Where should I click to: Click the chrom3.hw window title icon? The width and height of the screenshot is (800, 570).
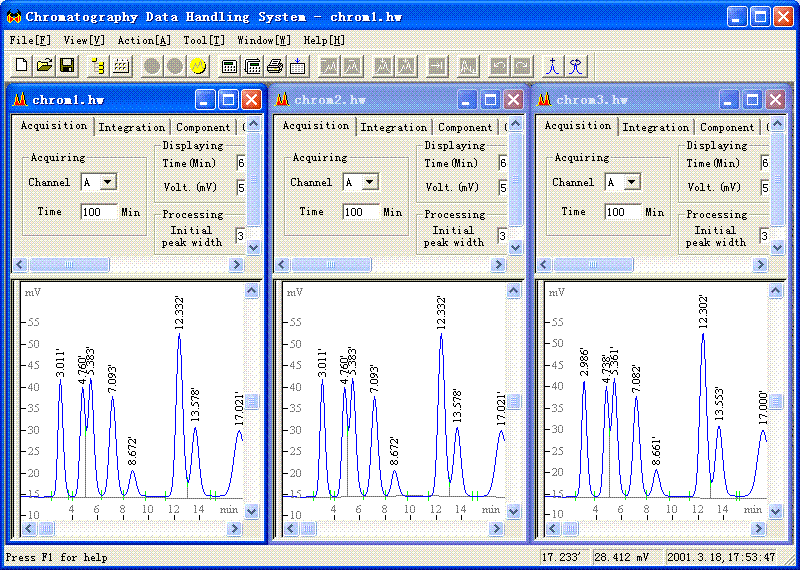coord(544,100)
